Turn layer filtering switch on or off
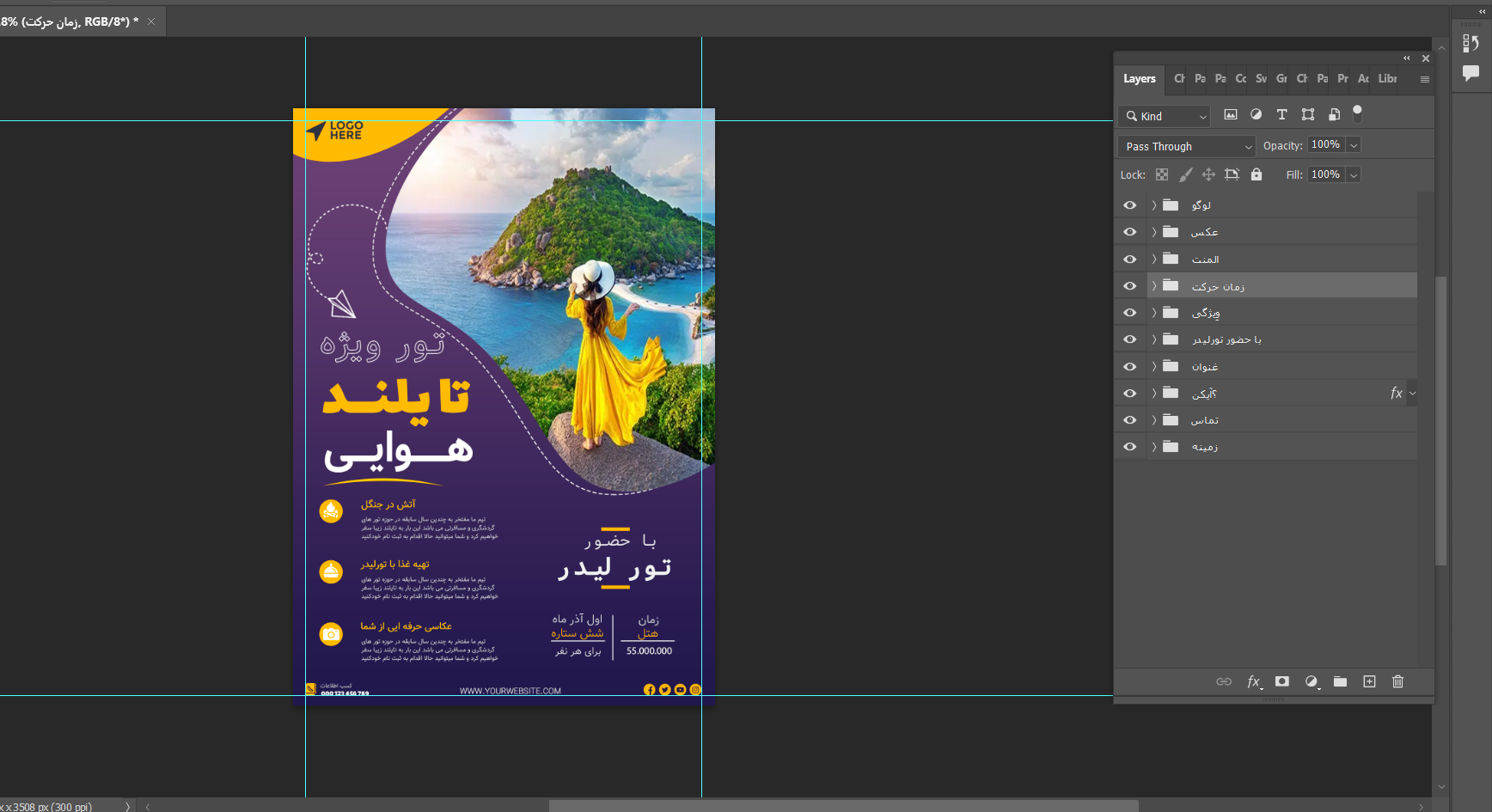The image size is (1492, 812). pos(1357,113)
